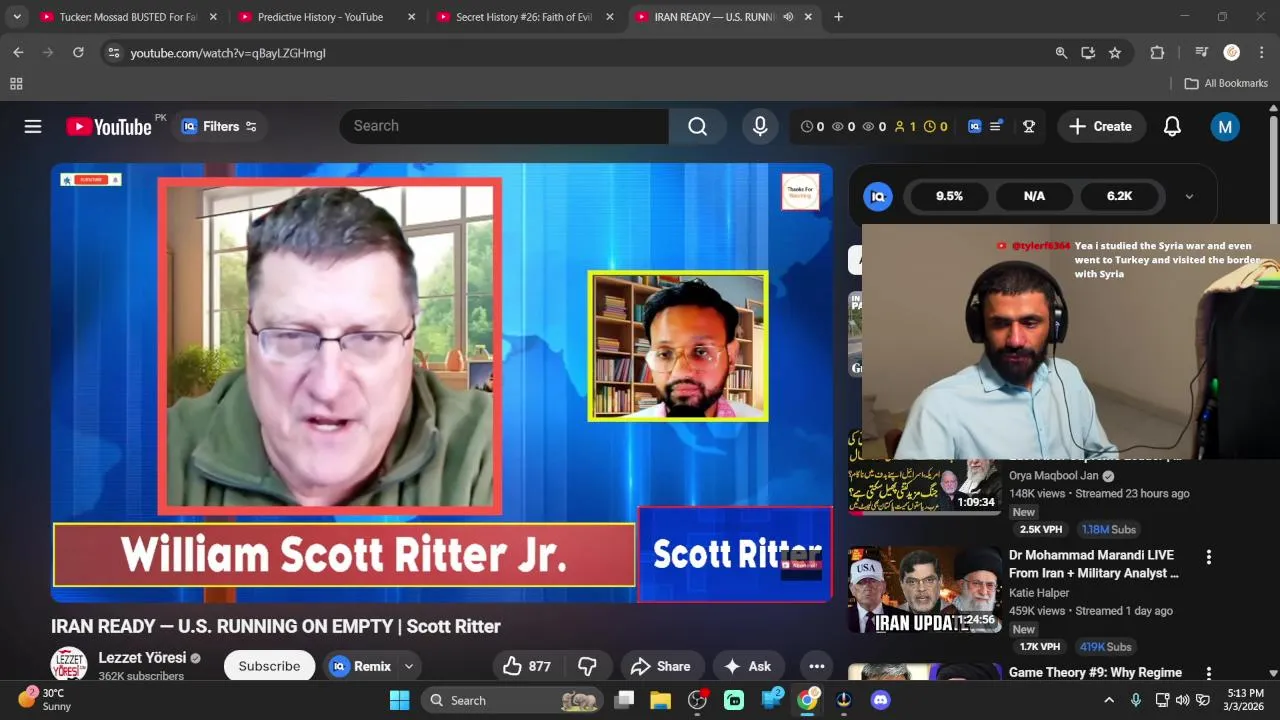The image size is (1280, 720).
Task: Click the yellow clock counter in header
Action: pos(935,126)
